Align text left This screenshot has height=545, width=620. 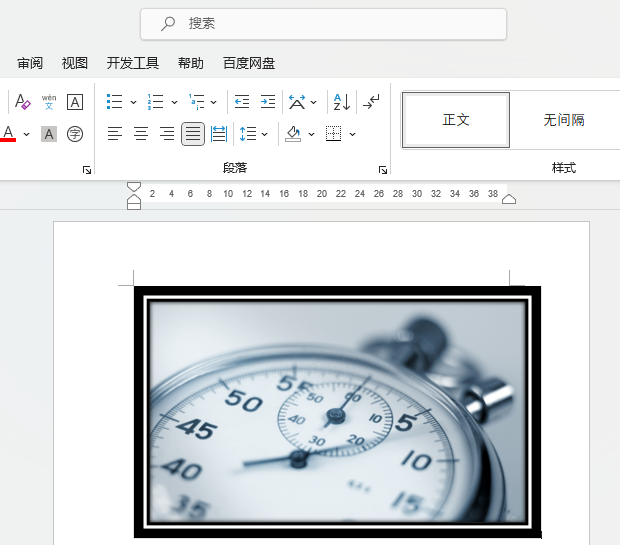point(115,134)
